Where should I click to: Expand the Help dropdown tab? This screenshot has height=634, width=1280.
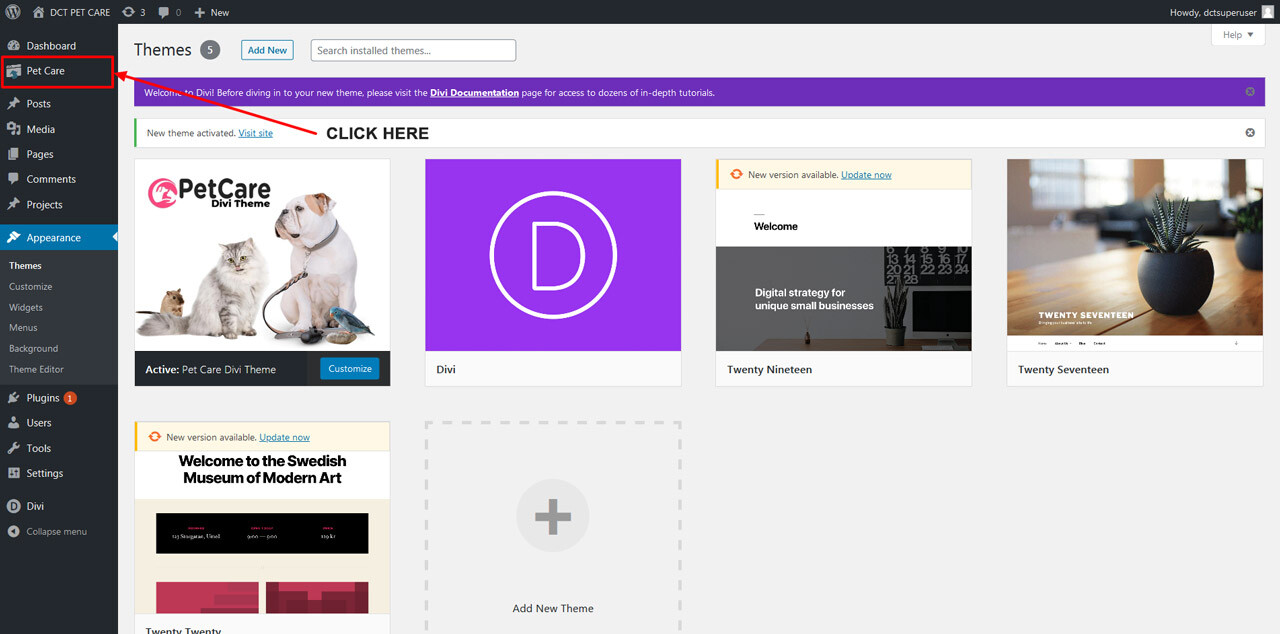[x=1238, y=35]
